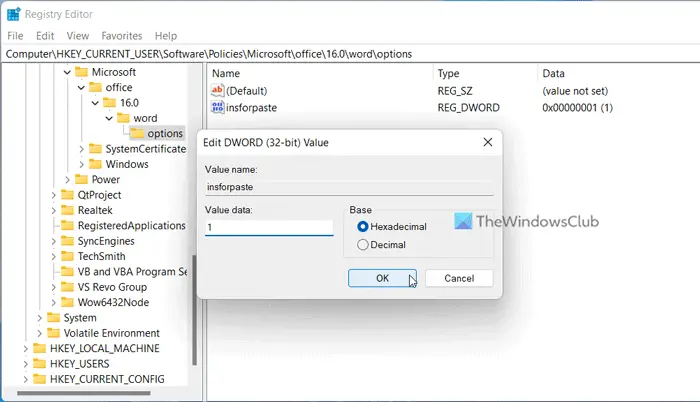Expand the HKEY_USERS tree node
The width and height of the screenshot is (700, 402).
tap(25, 364)
